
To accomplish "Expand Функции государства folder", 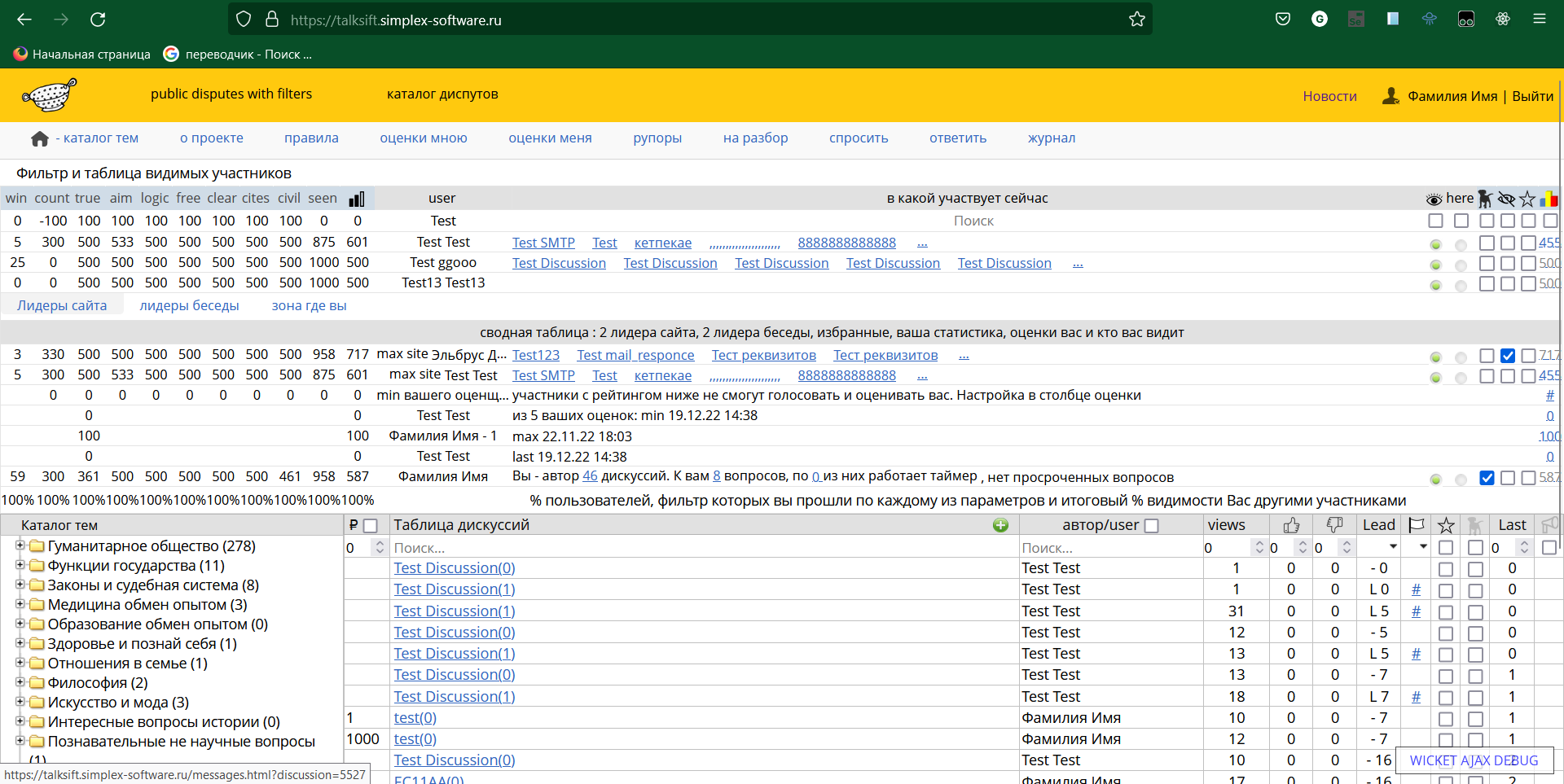I will coord(20,564).
